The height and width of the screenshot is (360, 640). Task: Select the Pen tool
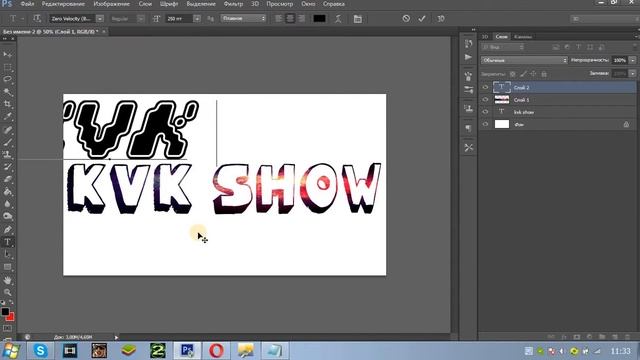(x=7, y=230)
